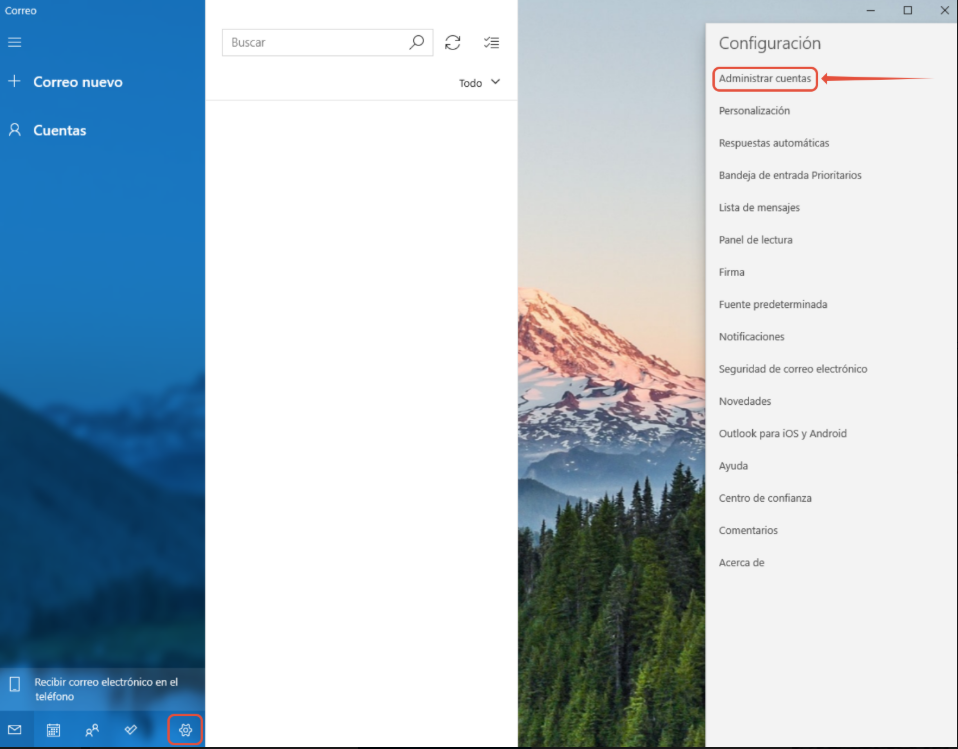Image resolution: width=958 pixels, height=749 pixels.
Task: Open Respuestas automáticas
Action: click(x=773, y=143)
